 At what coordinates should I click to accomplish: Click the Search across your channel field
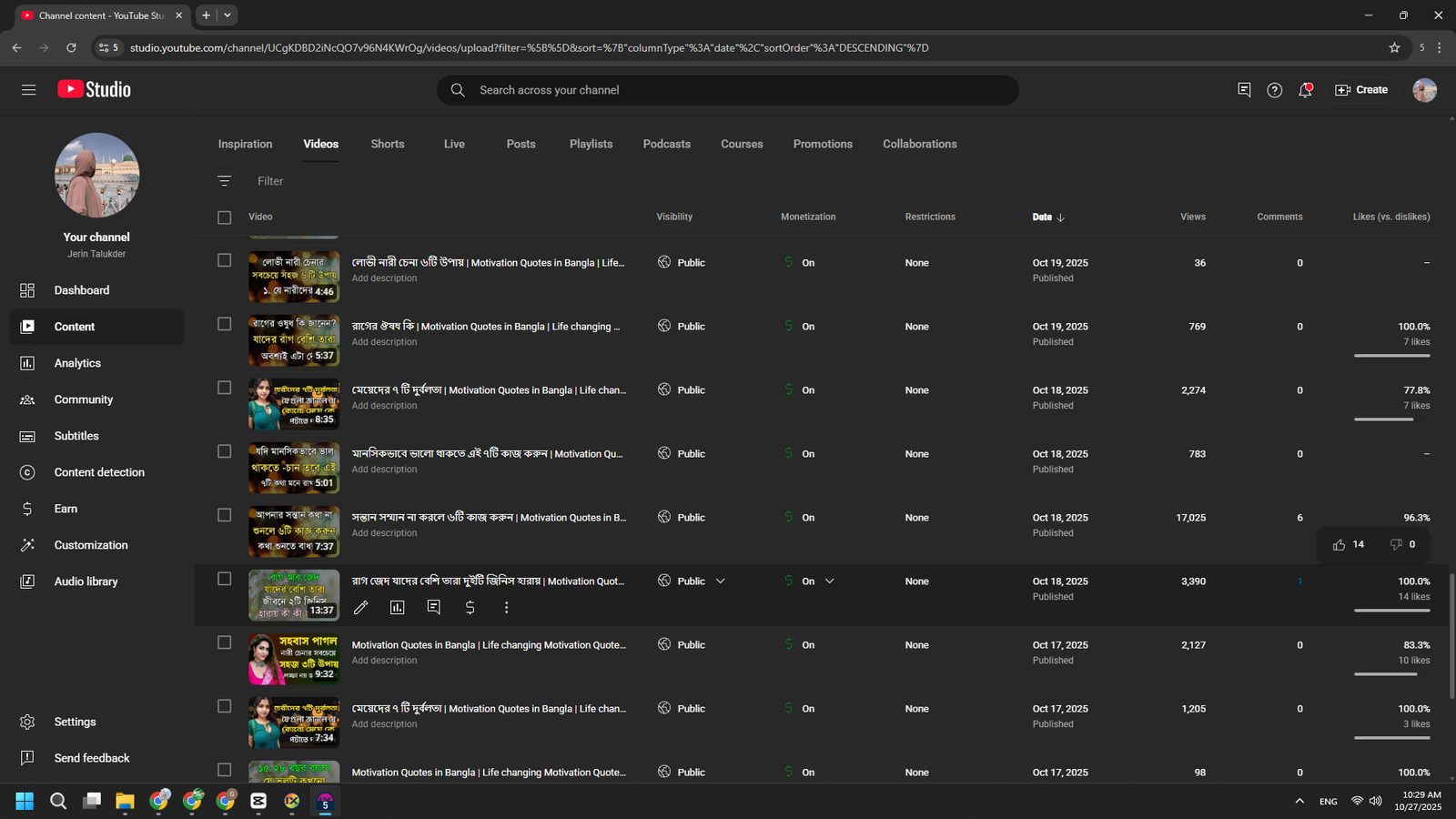coord(728,90)
